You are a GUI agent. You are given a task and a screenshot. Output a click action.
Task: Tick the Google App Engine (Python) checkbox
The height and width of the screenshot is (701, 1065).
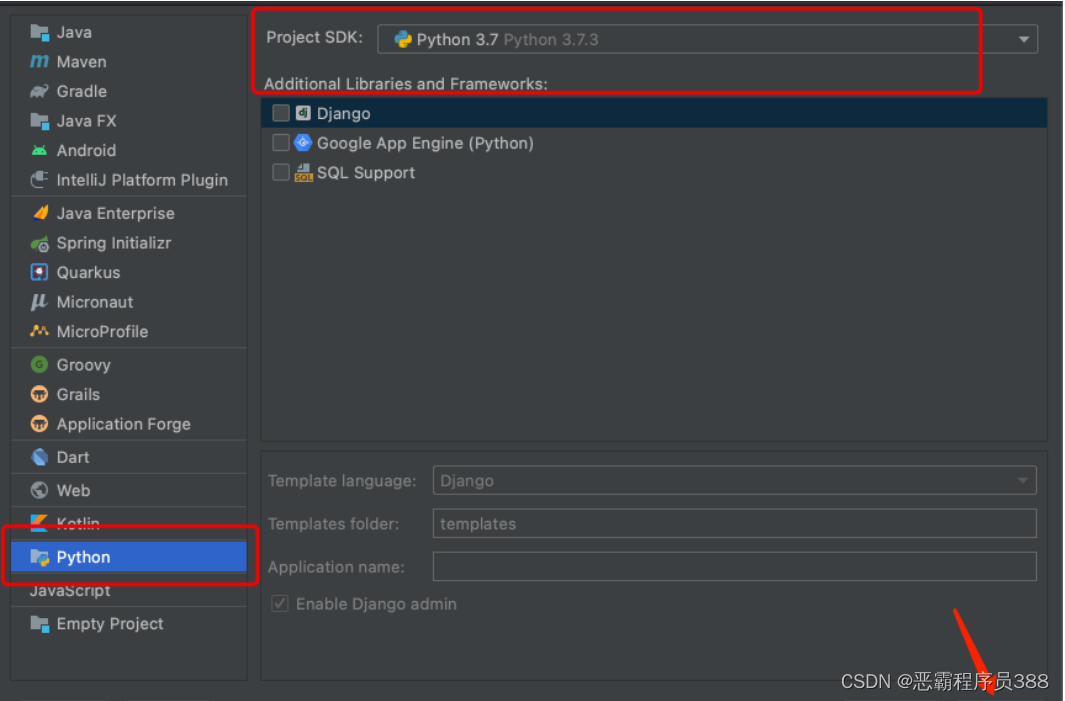pos(281,143)
